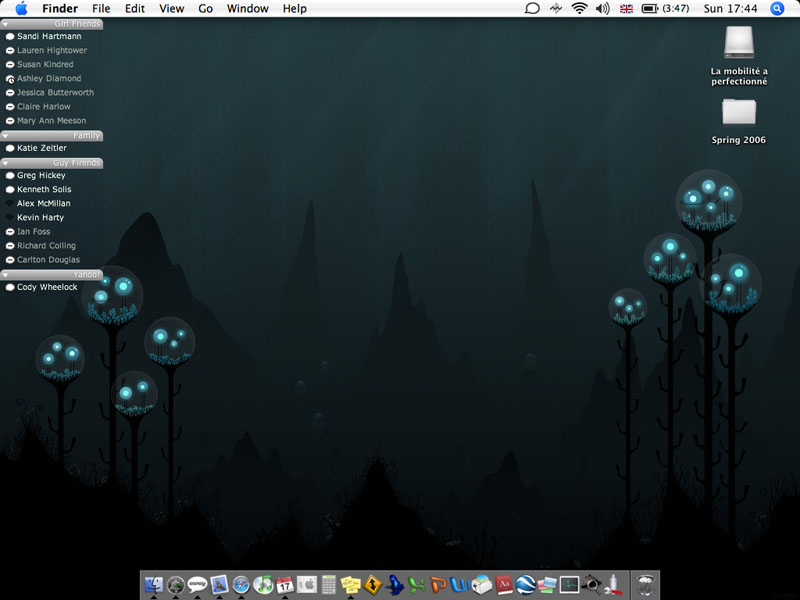Select contact Greg Hickey
800x600 pixels.
[x=41, y=176]
